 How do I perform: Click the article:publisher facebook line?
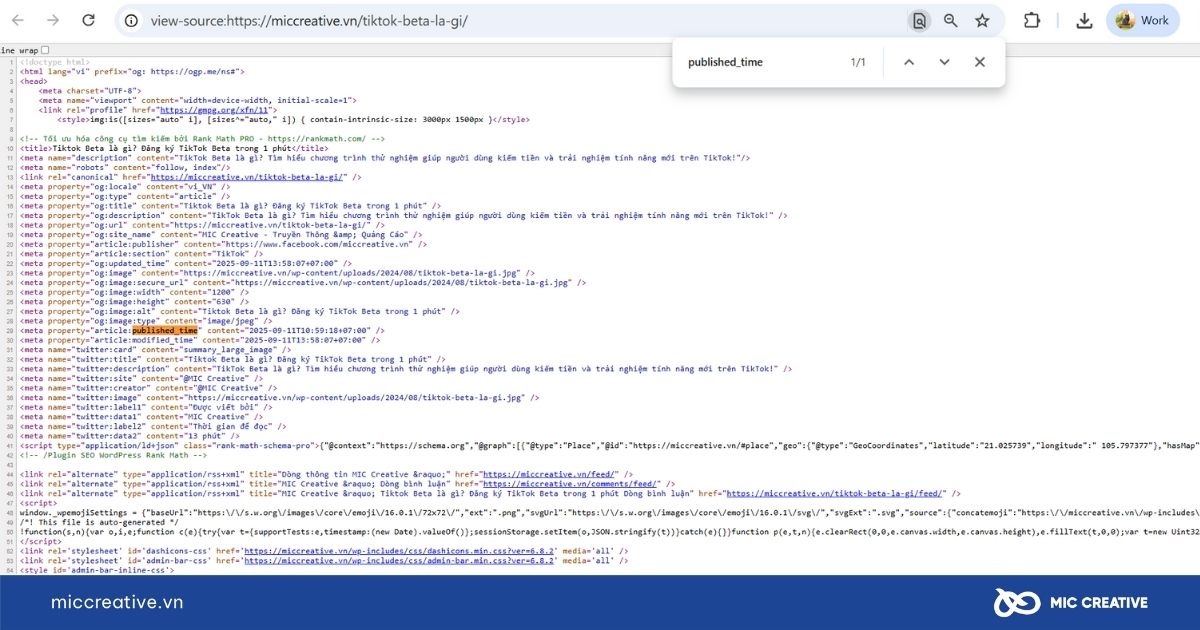point(222,244)
